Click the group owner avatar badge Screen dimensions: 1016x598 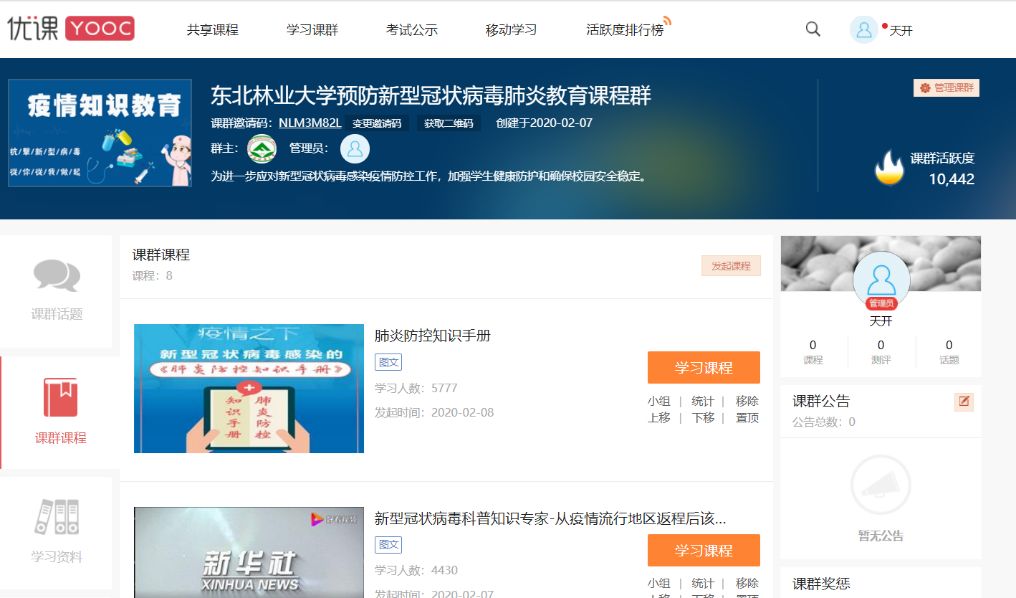tap(262, 148)
